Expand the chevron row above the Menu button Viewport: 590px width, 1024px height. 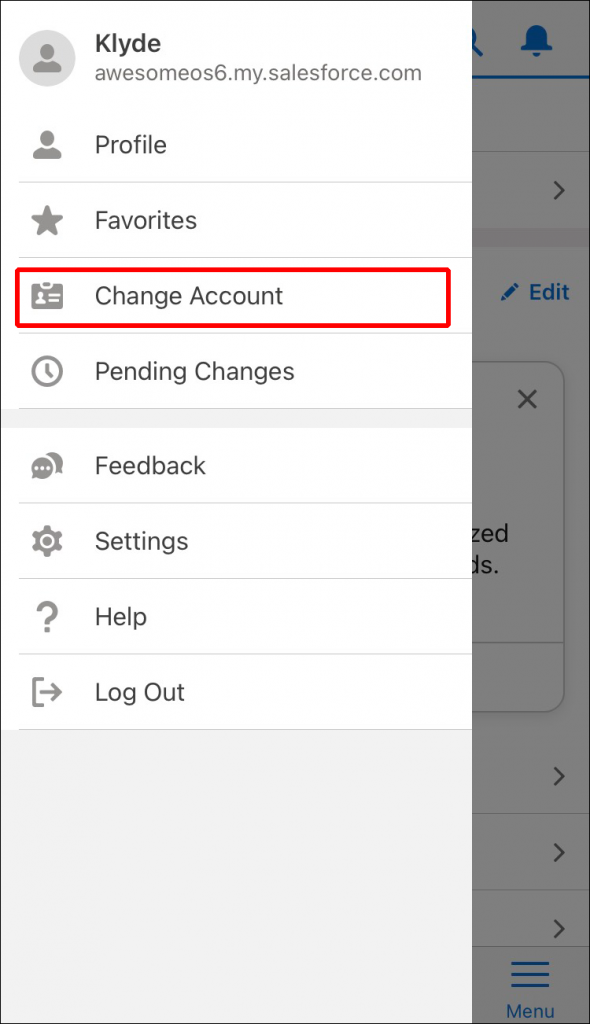click(x=559, y=928)
